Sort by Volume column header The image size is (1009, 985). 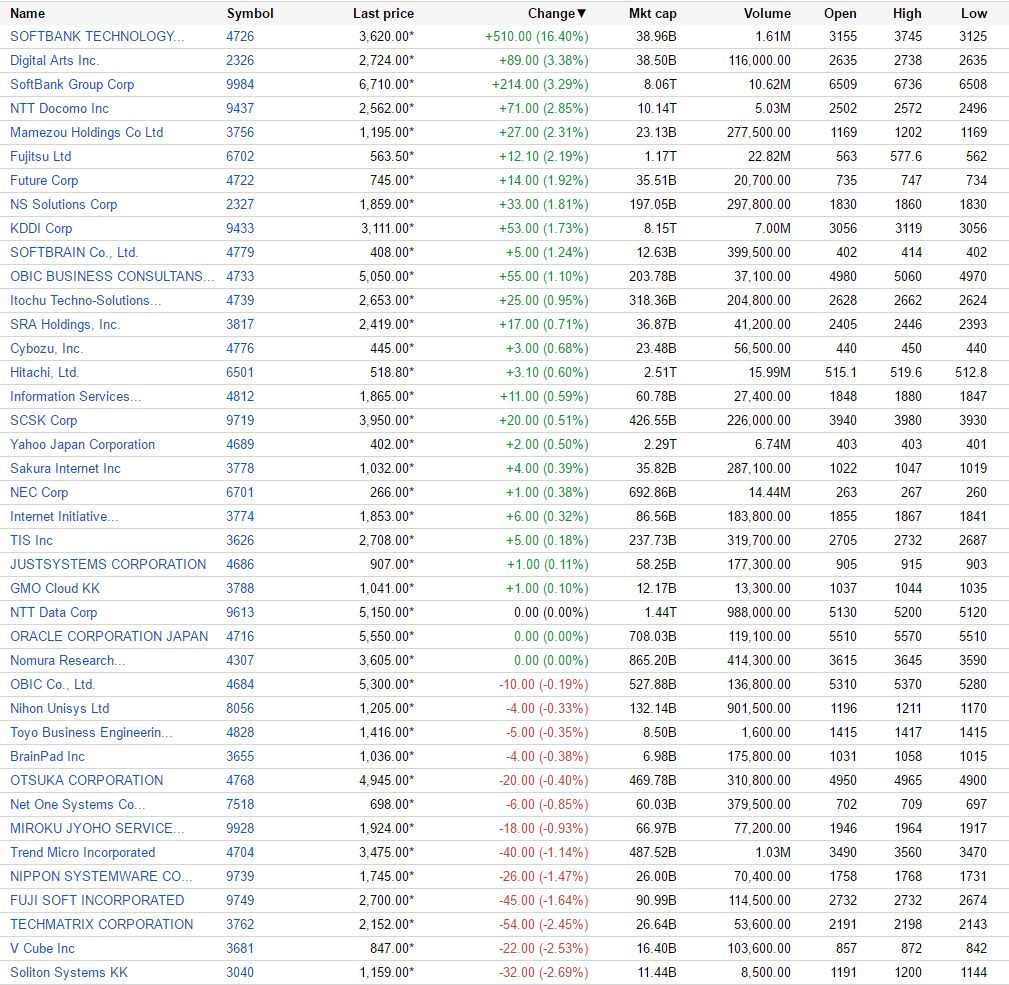click(x=767, y=14)
